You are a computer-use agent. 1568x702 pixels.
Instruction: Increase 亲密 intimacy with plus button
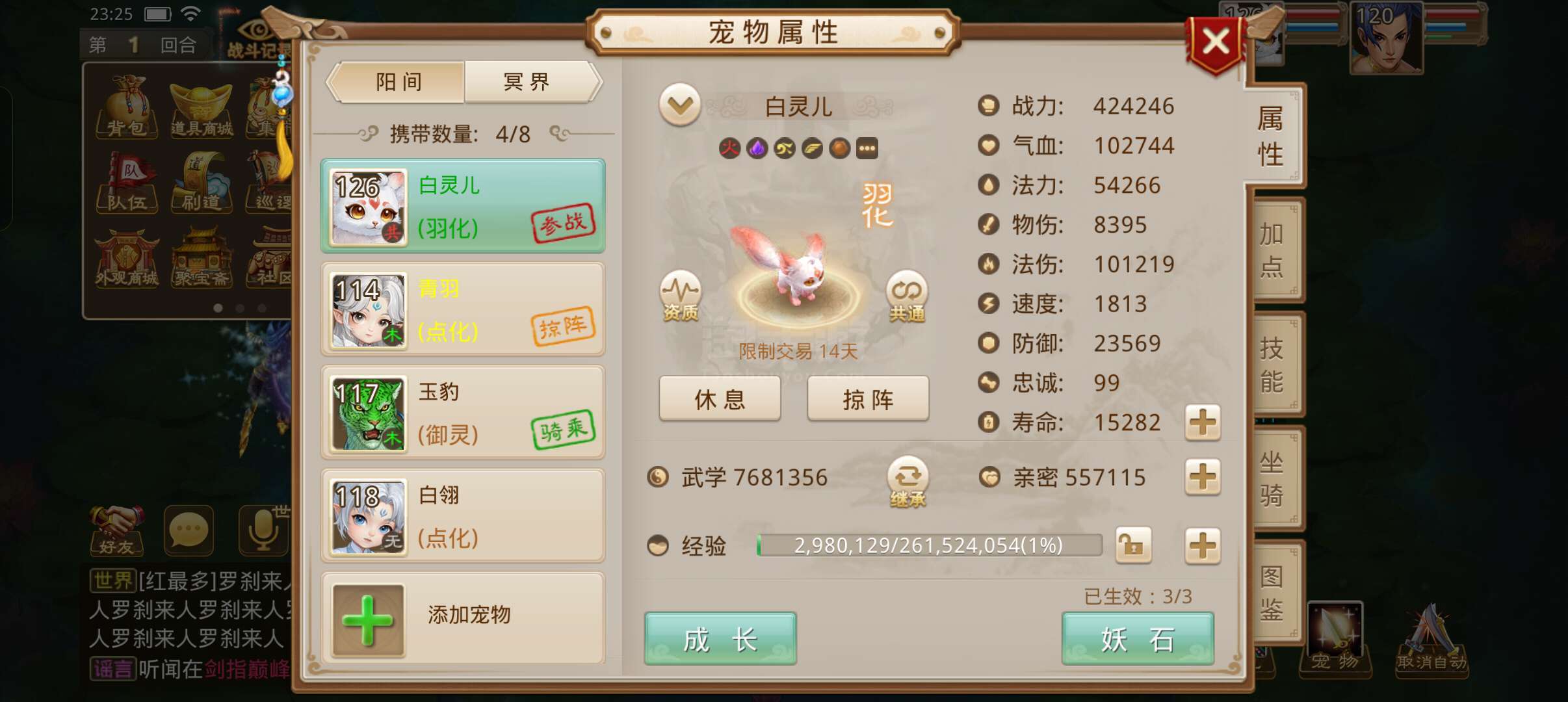coord(1202,477)
